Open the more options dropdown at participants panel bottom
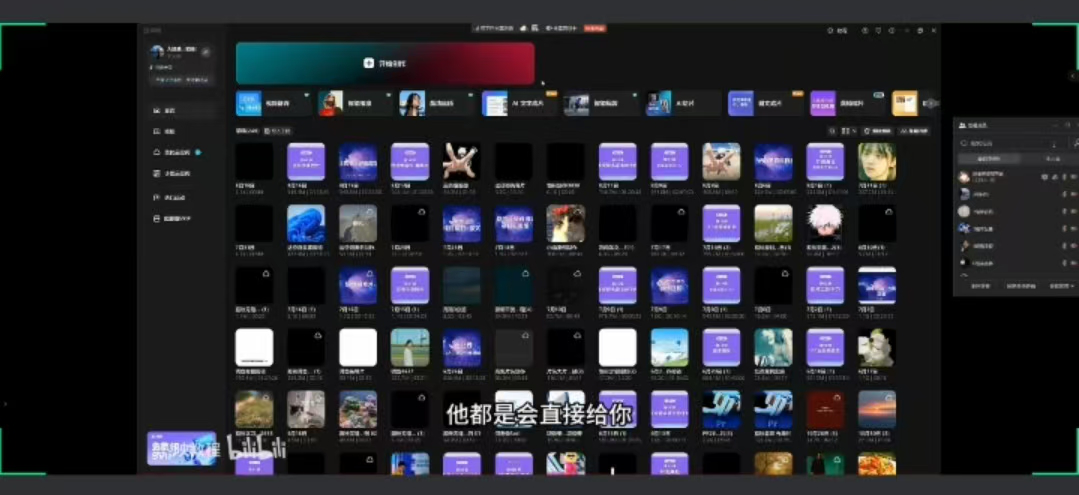This screenshot has width=1079, height=495. point(1061,286)
